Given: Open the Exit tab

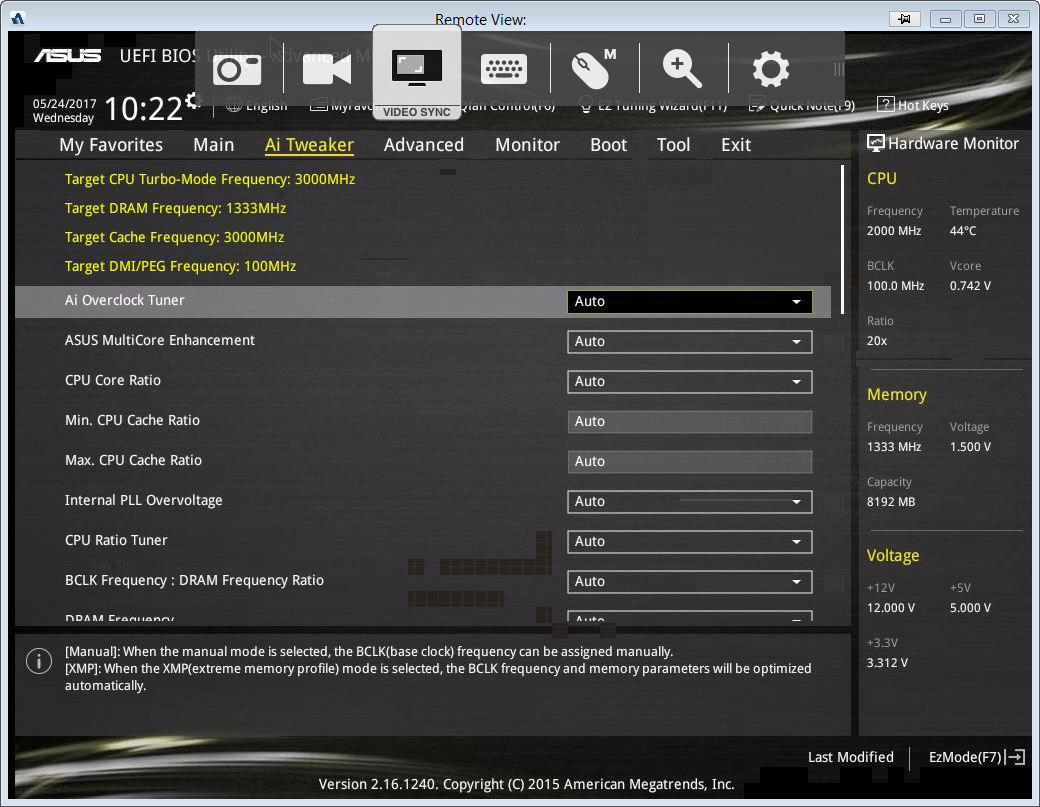Looking at the screenshot, I should 736,145.
